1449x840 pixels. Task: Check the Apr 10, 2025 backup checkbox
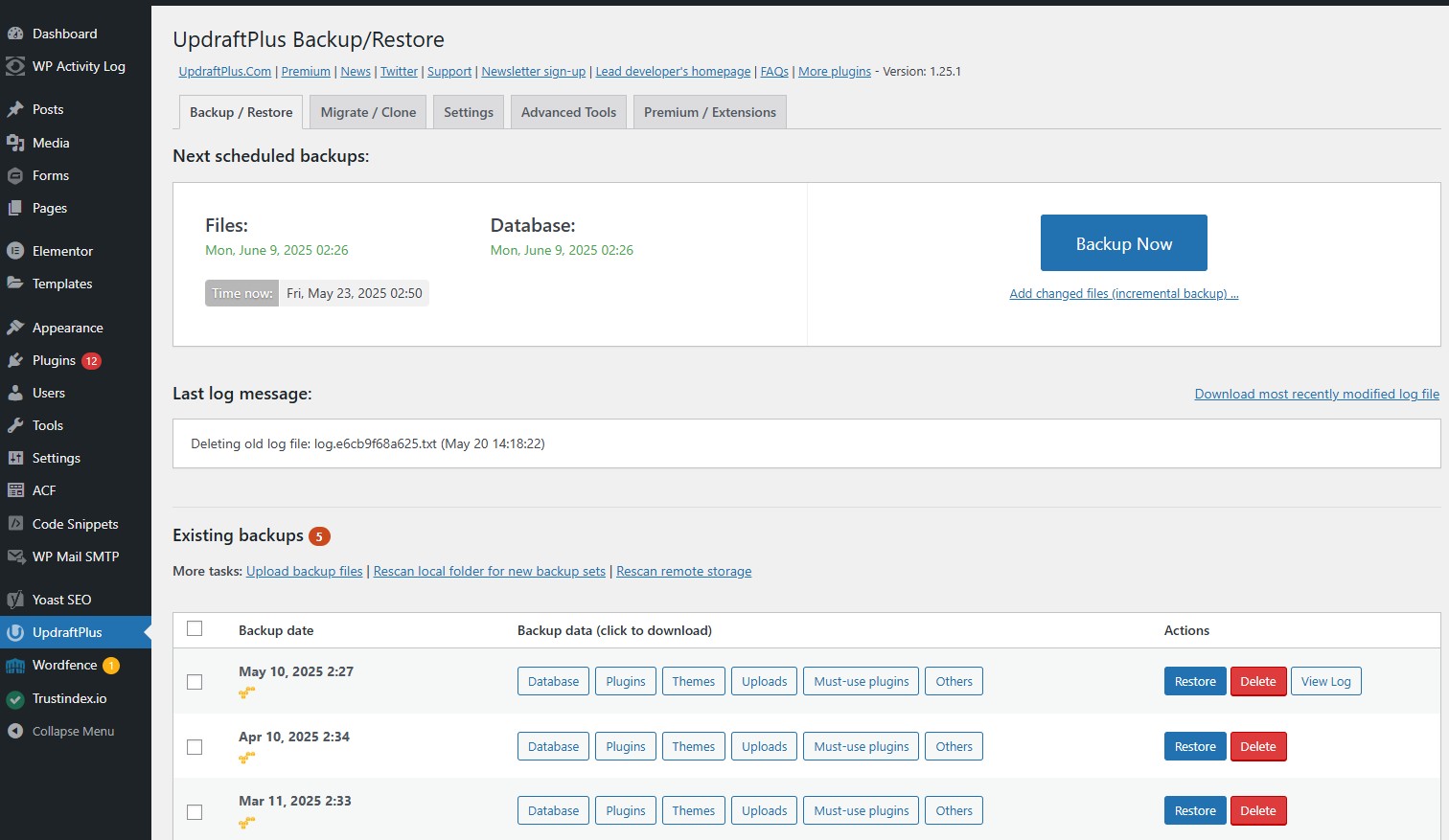pos(195,747)
